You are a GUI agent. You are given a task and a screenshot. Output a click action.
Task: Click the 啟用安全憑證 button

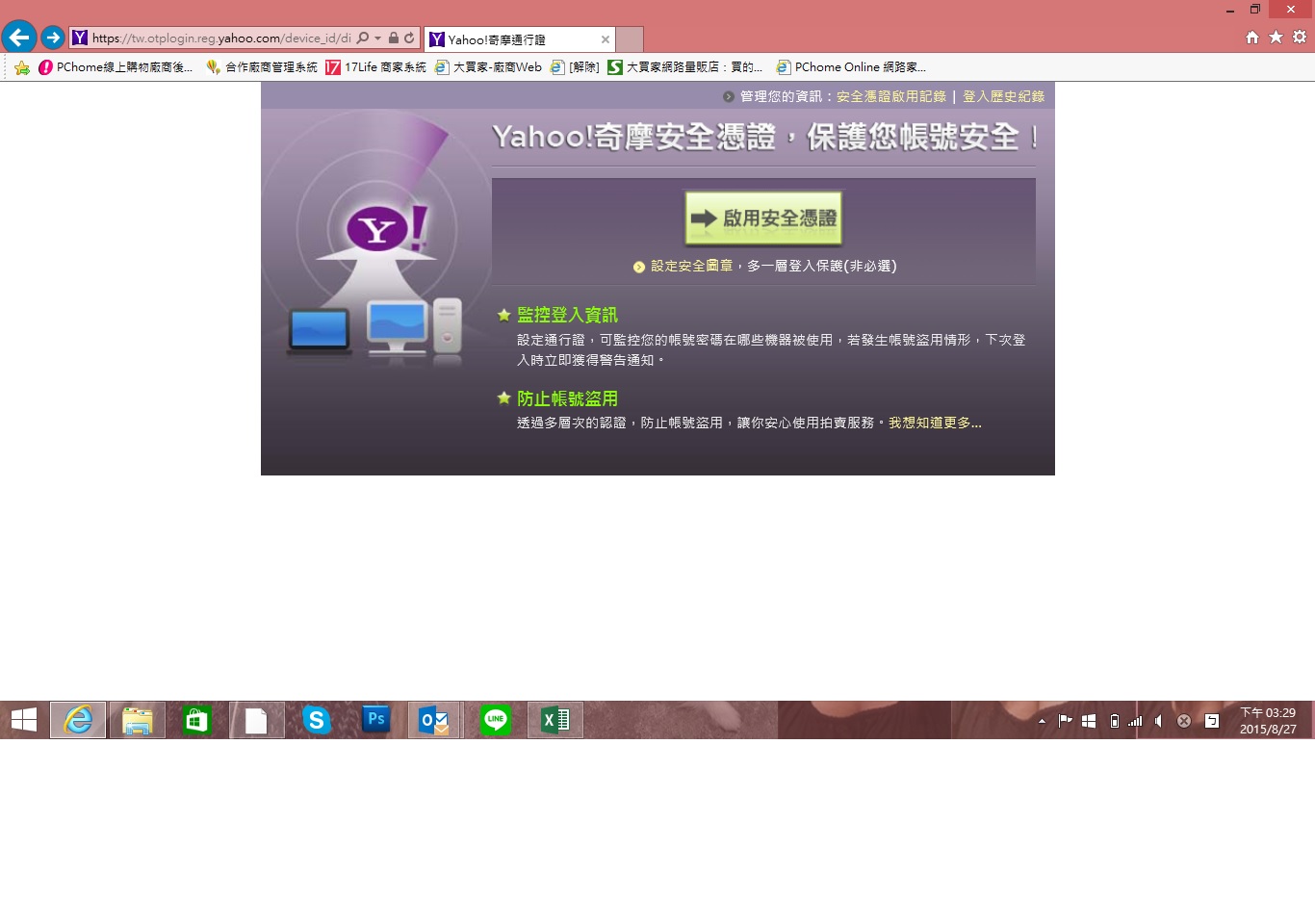(x=763, y=218)
